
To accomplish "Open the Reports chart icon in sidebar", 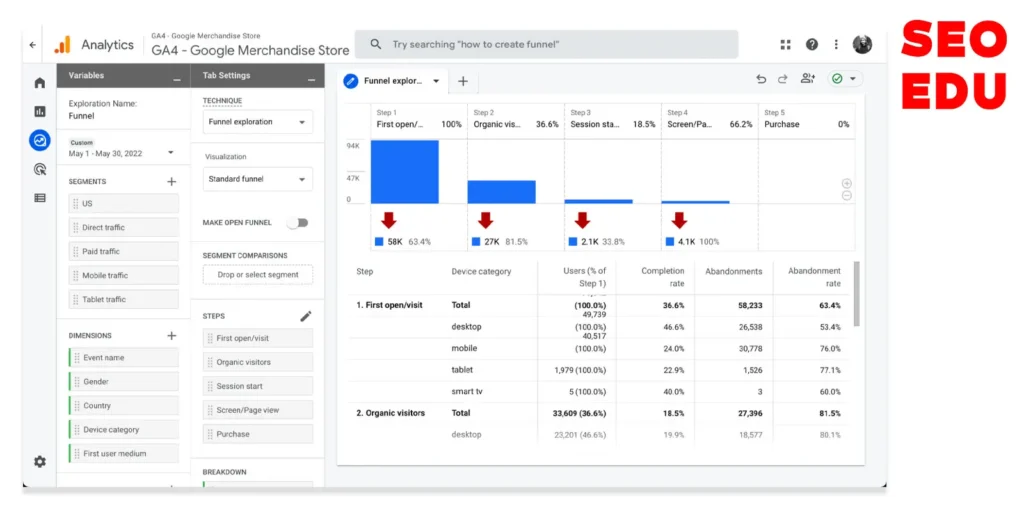I will tap(40, 111).
